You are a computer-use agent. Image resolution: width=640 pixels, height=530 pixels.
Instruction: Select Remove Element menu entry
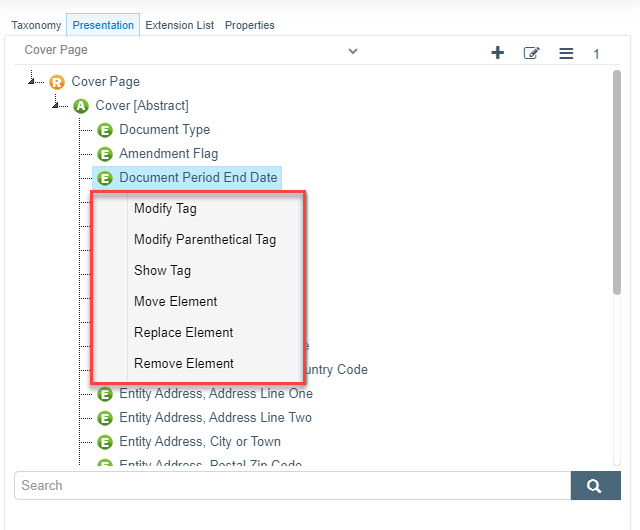point(184,363)
